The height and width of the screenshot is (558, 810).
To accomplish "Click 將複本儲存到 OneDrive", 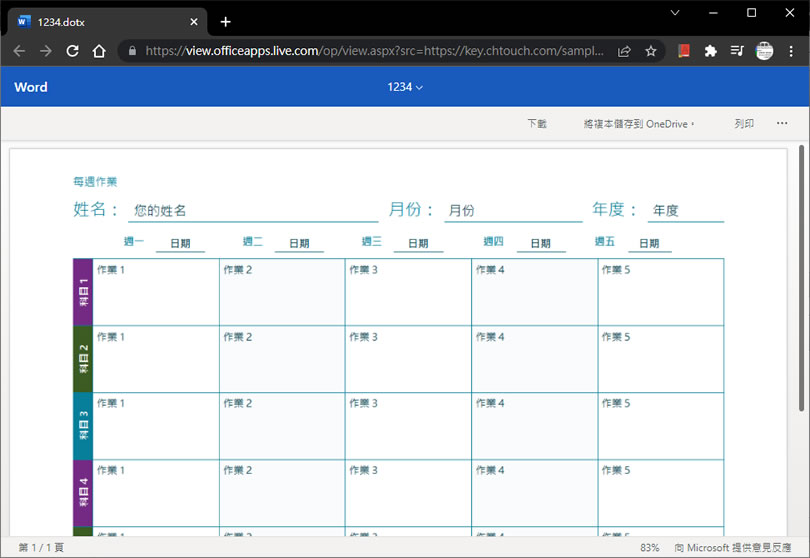I will [x=638, y=124].
